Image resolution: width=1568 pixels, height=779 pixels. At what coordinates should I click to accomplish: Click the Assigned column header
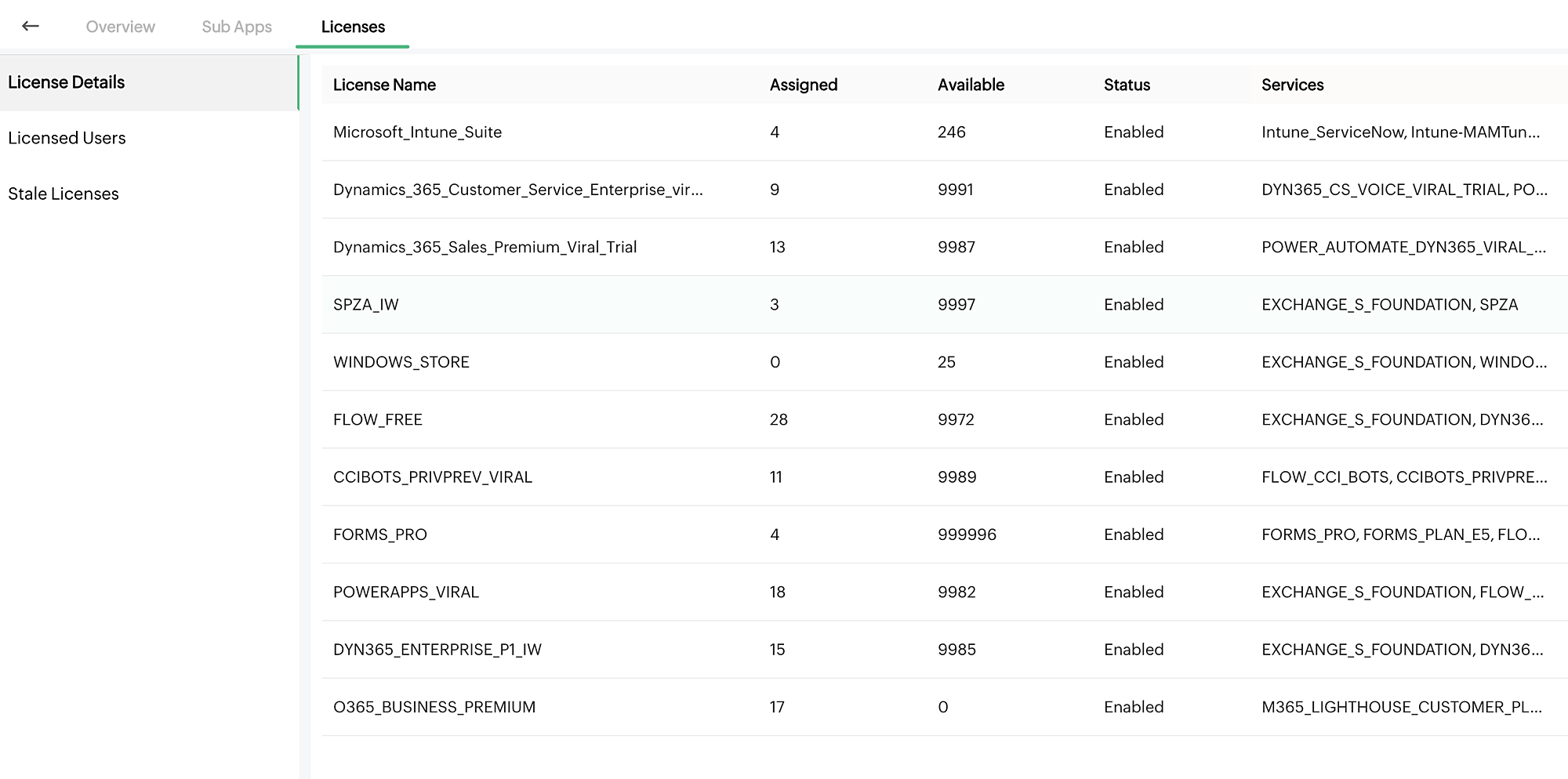(x=804, y=85)
